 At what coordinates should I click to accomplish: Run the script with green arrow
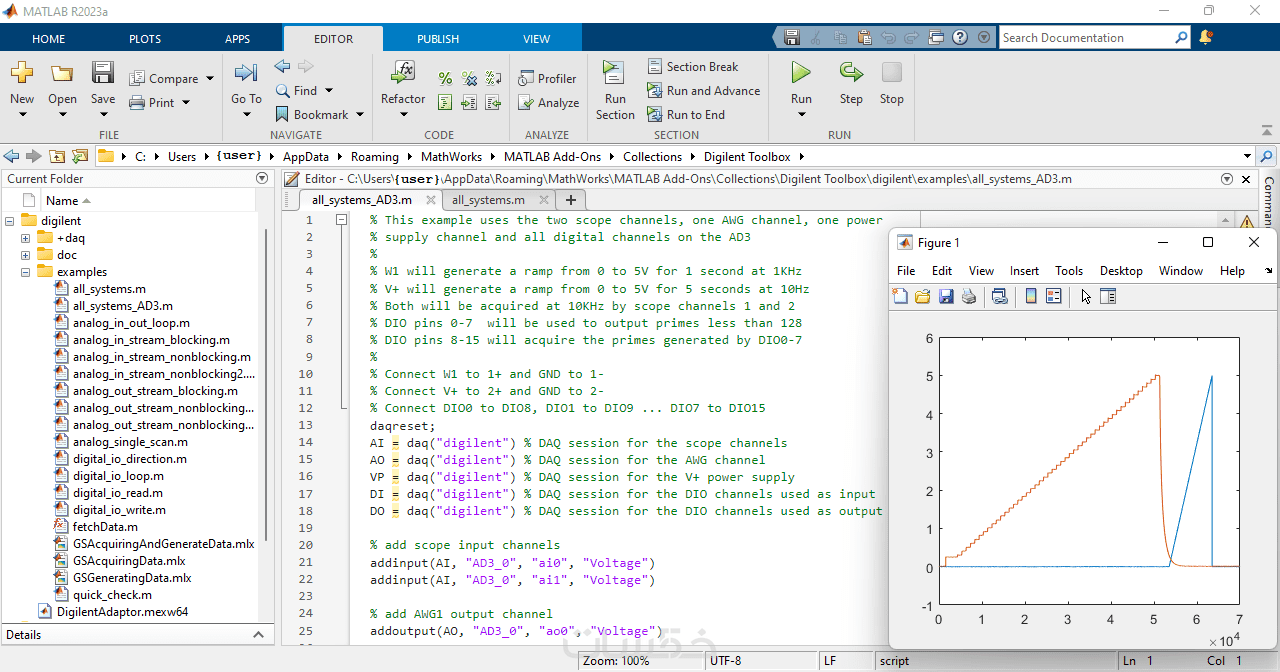coord(801,73)
